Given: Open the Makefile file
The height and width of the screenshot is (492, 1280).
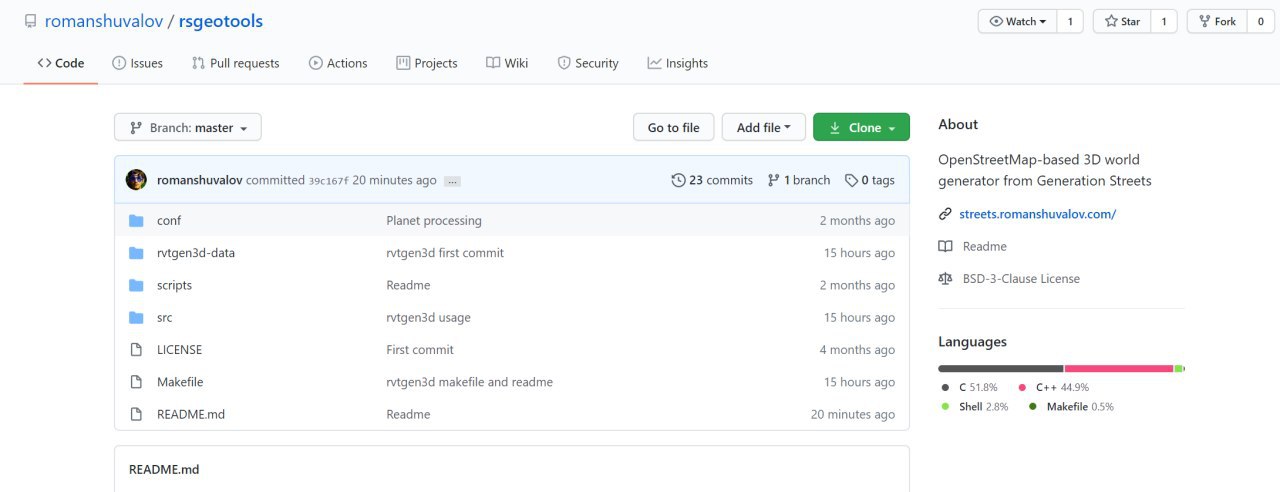Looking at the screenshot, I should (x=180, y=382).
